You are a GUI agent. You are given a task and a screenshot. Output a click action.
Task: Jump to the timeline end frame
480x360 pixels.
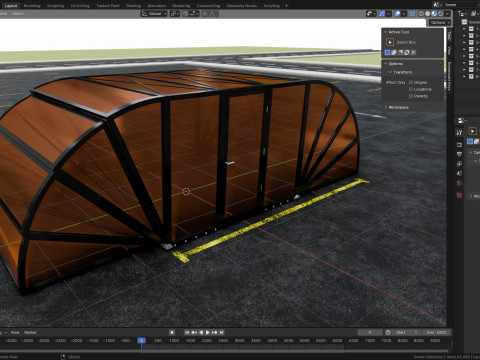222,332
